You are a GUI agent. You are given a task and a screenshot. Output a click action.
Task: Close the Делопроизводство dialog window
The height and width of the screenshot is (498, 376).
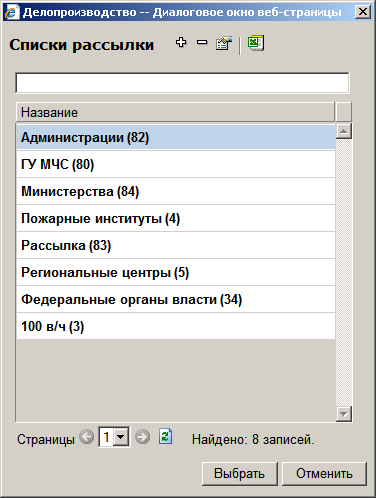[362, 12]
